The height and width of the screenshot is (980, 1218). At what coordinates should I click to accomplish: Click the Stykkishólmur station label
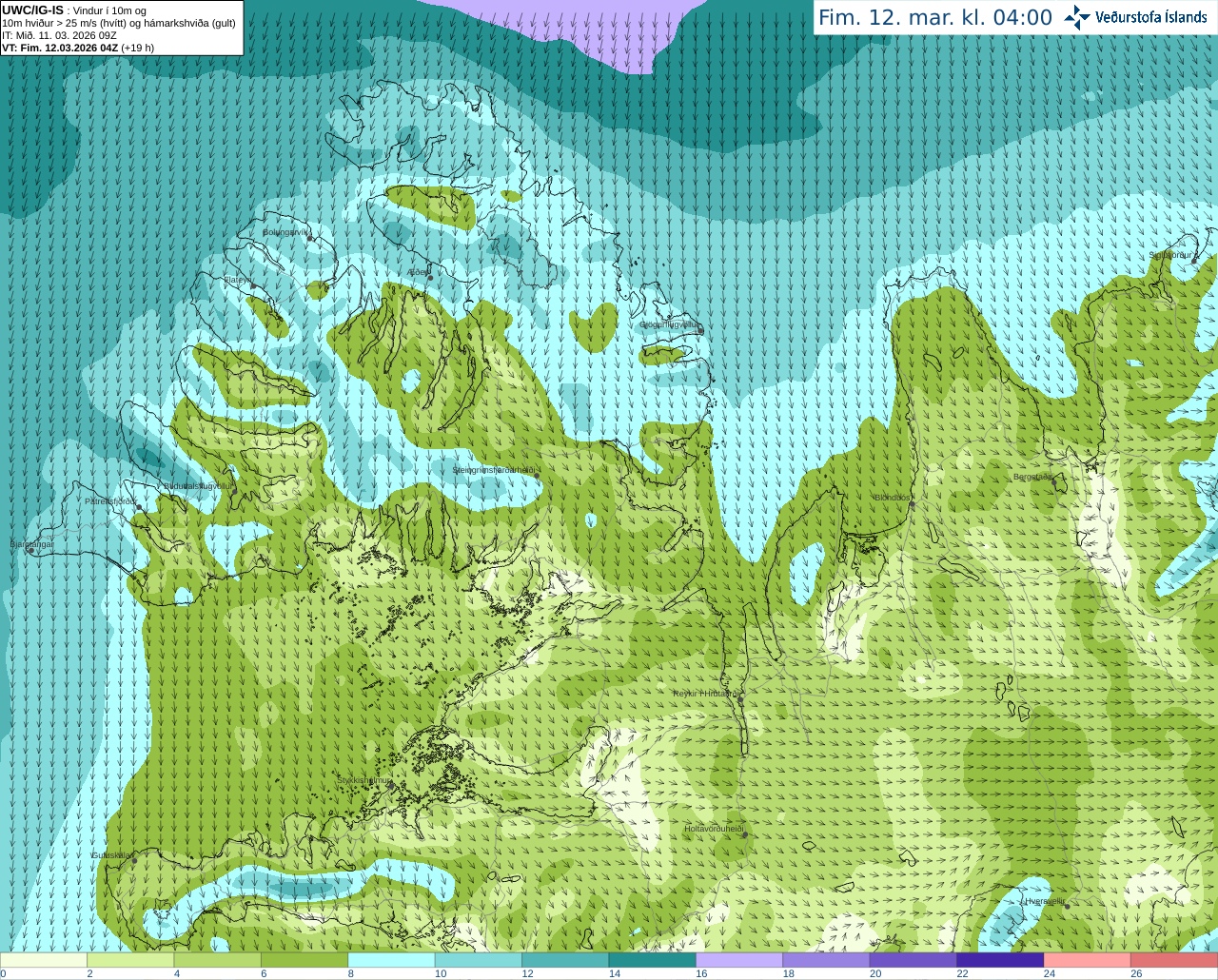[364, 780]
